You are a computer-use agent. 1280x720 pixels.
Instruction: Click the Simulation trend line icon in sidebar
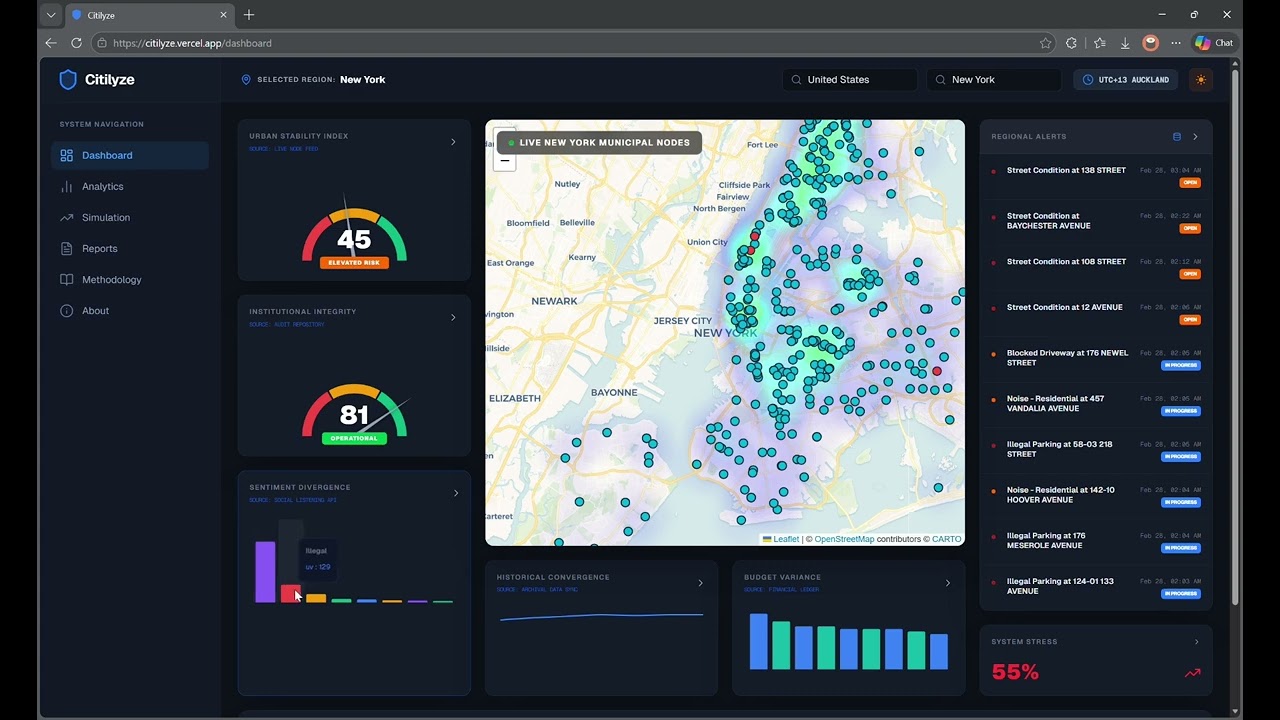tap(67, 217)
